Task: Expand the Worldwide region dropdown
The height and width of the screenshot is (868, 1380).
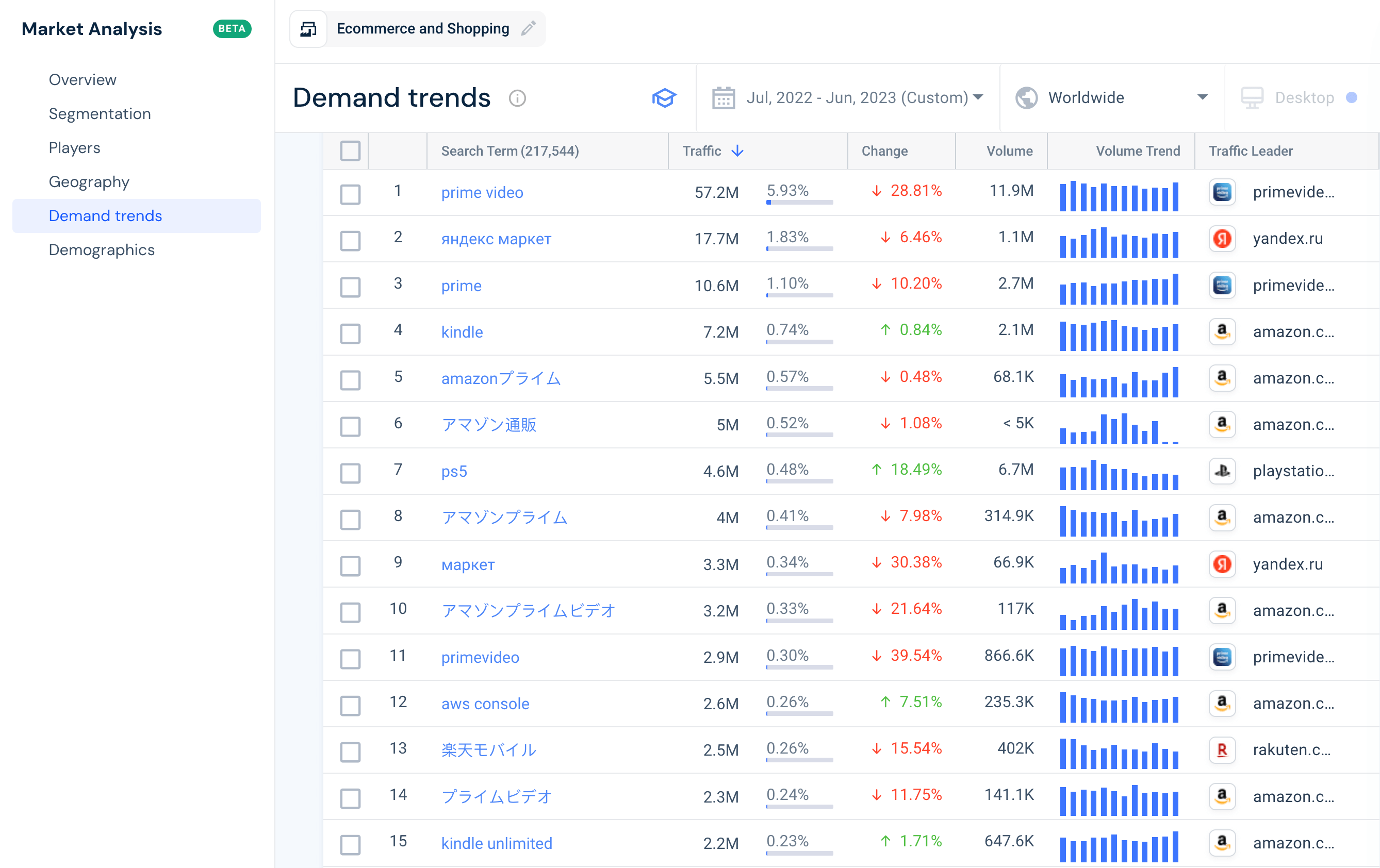Action: coord(1202,97)
